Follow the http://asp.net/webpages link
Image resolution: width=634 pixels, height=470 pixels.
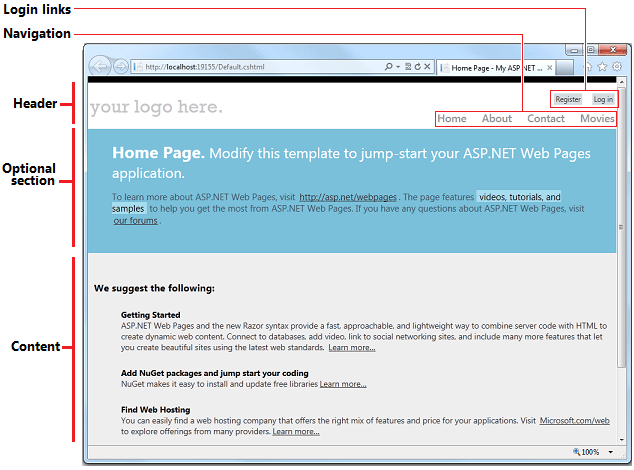[348, 198]
